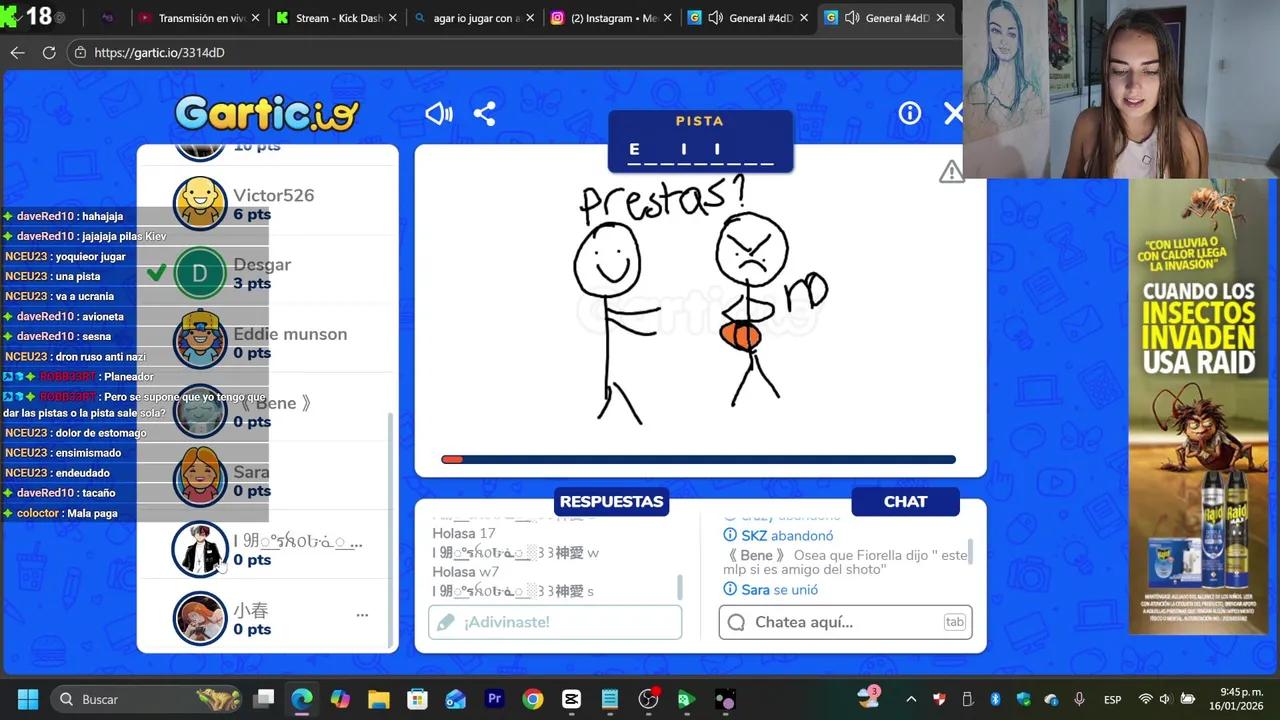Focus the Chatea aquí chat input

click(845, 622)
